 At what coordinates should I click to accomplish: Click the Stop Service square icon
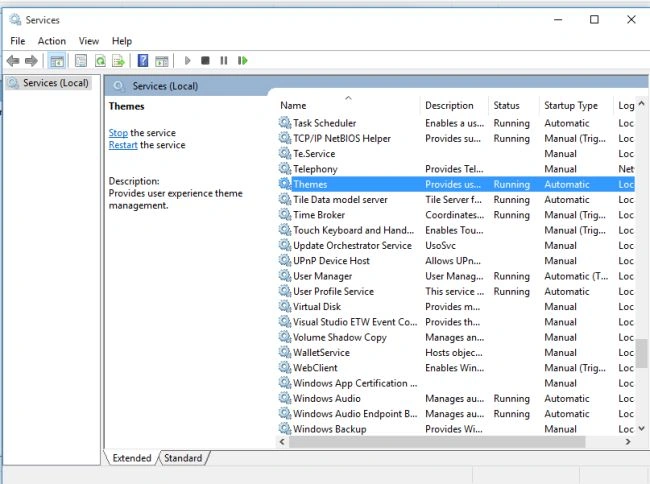point(205,60)
